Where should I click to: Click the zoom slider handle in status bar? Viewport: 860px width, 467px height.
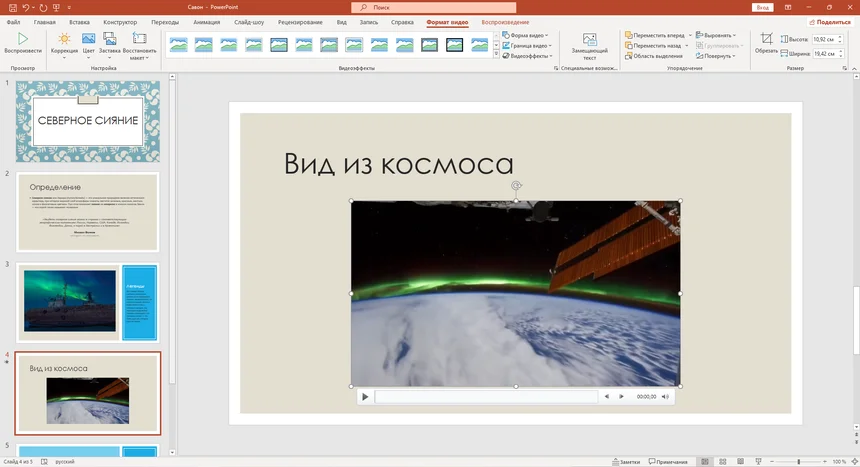[799, 462]
